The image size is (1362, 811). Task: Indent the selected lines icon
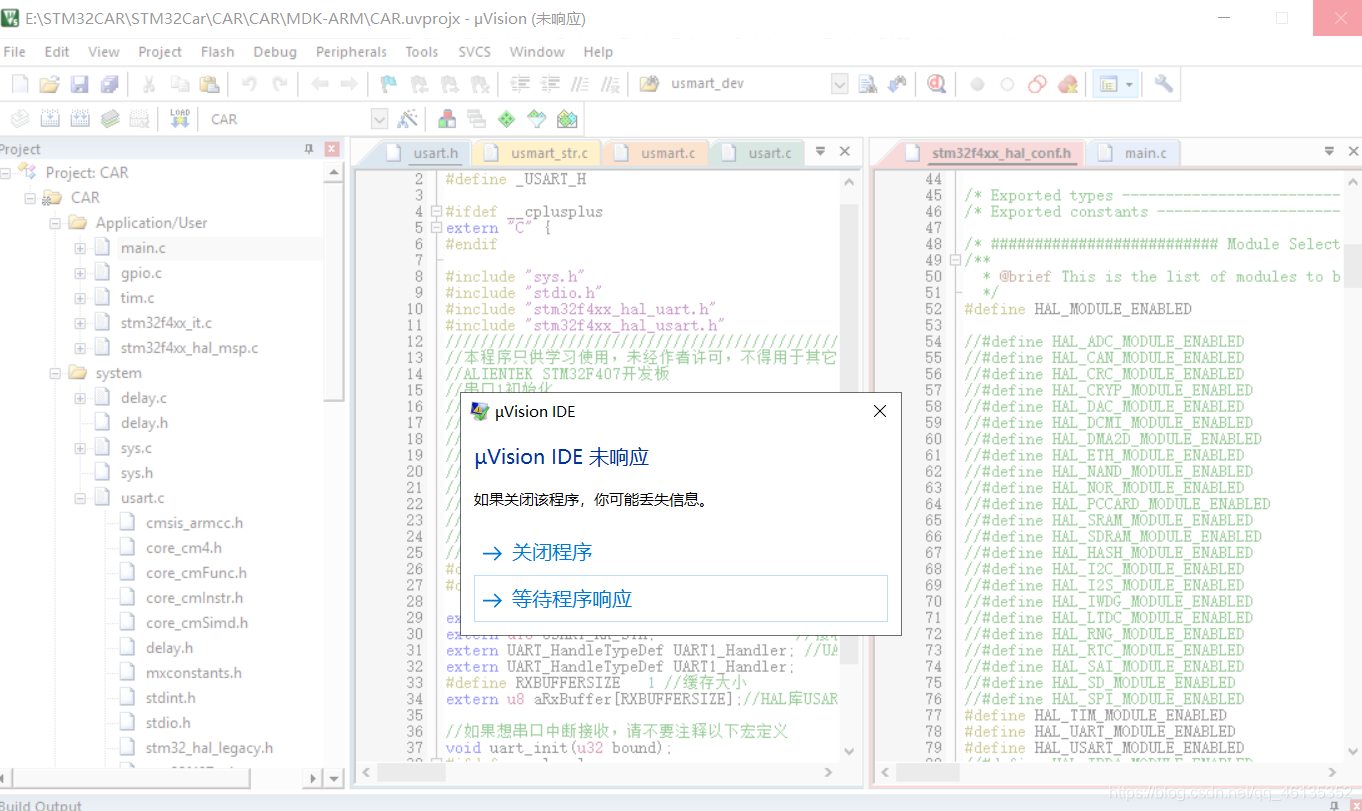tap(520, 84)
